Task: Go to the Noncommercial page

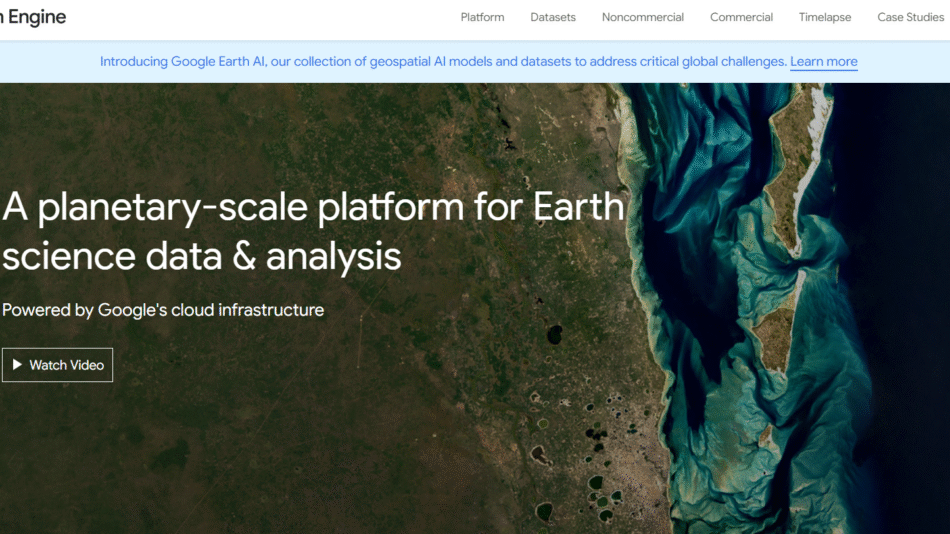Action: (x=643, y=18)
